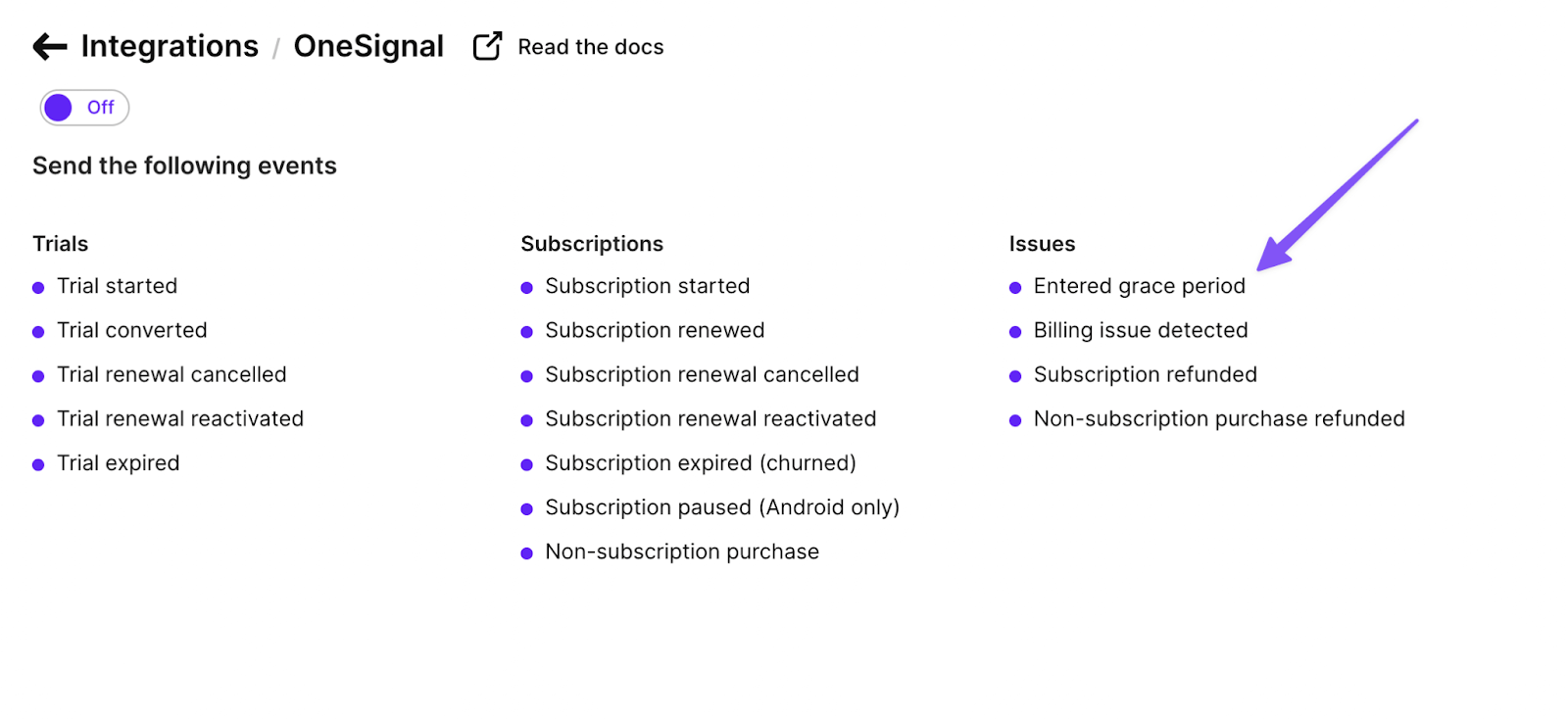Click the Subscription expired (churned) event
The image size is (1568, 719).
pyautogui.click(x=700, y=463)
